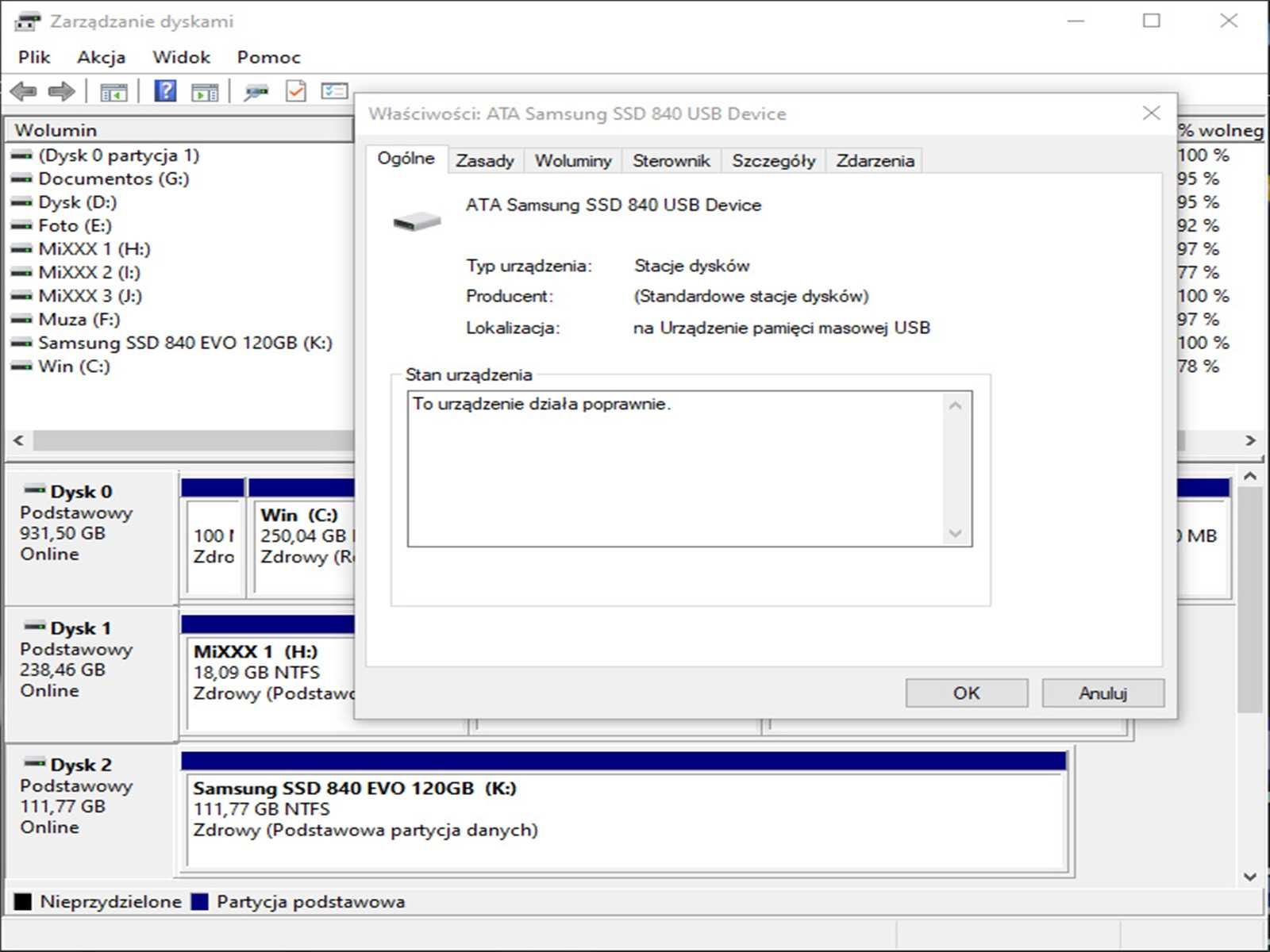
Task: Click the Disk Management app icon in the title bar
Action: coord(28,21)
